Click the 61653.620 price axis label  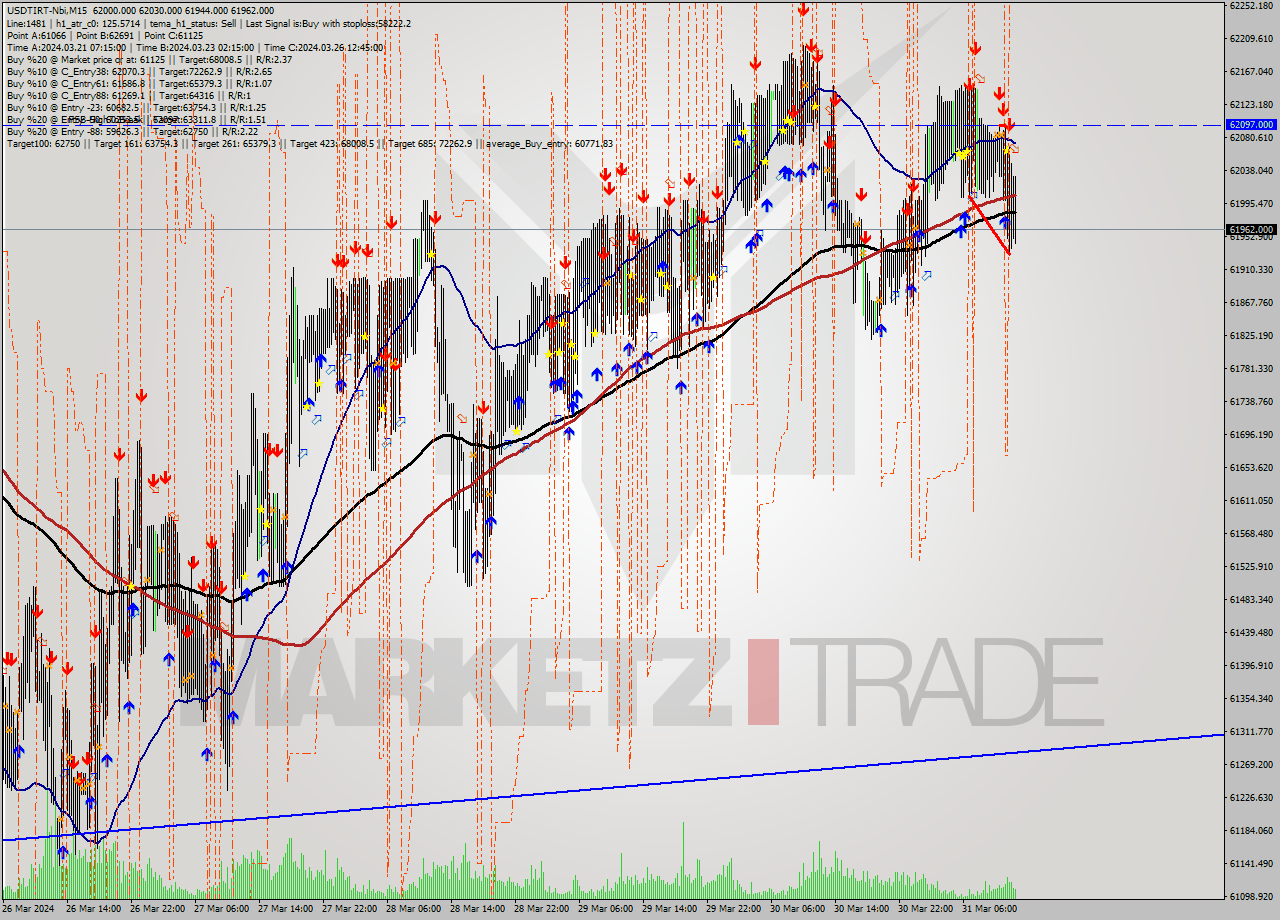[1251, 468]
